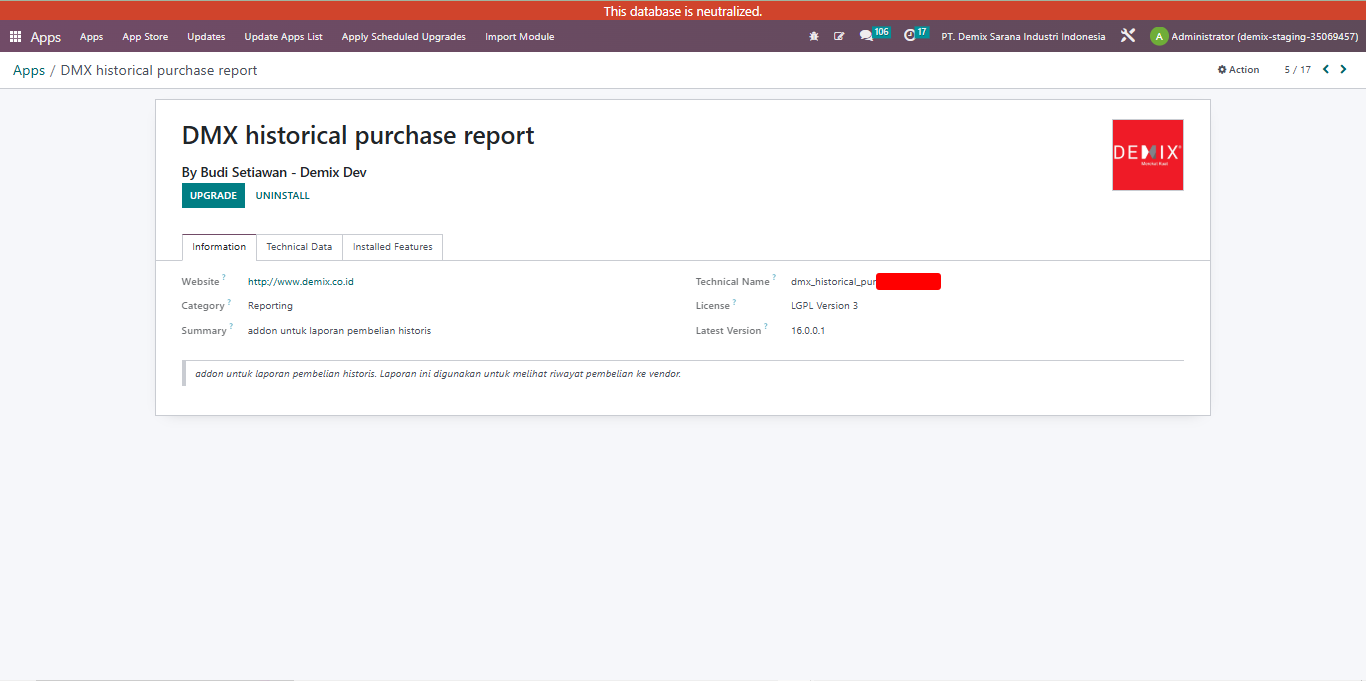Select Import Module menu
This screenshot has width=1366, height=681.
[519, 37]
